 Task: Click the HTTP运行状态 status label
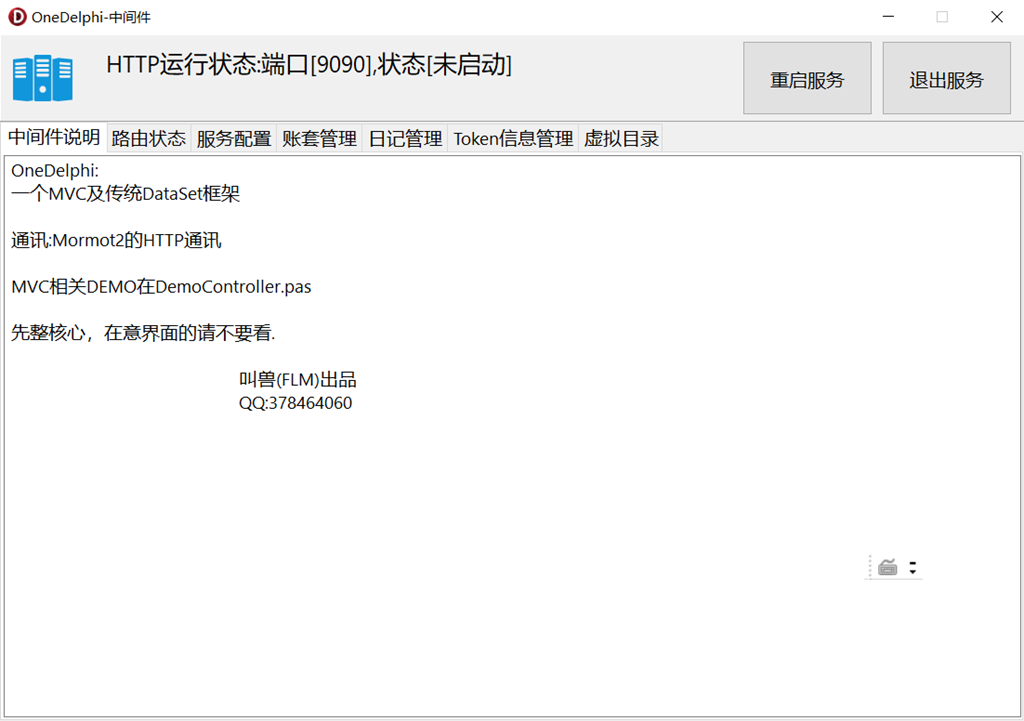coord(309,65)
